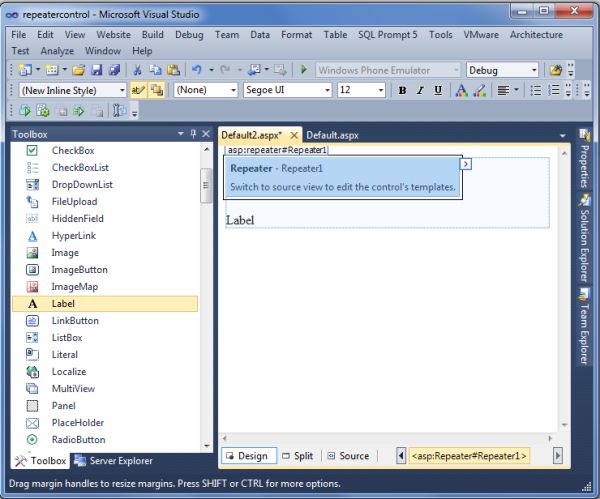Screen dimensions: 600x499
Task: Open the Debug menu
Action: tap(189, 35)
